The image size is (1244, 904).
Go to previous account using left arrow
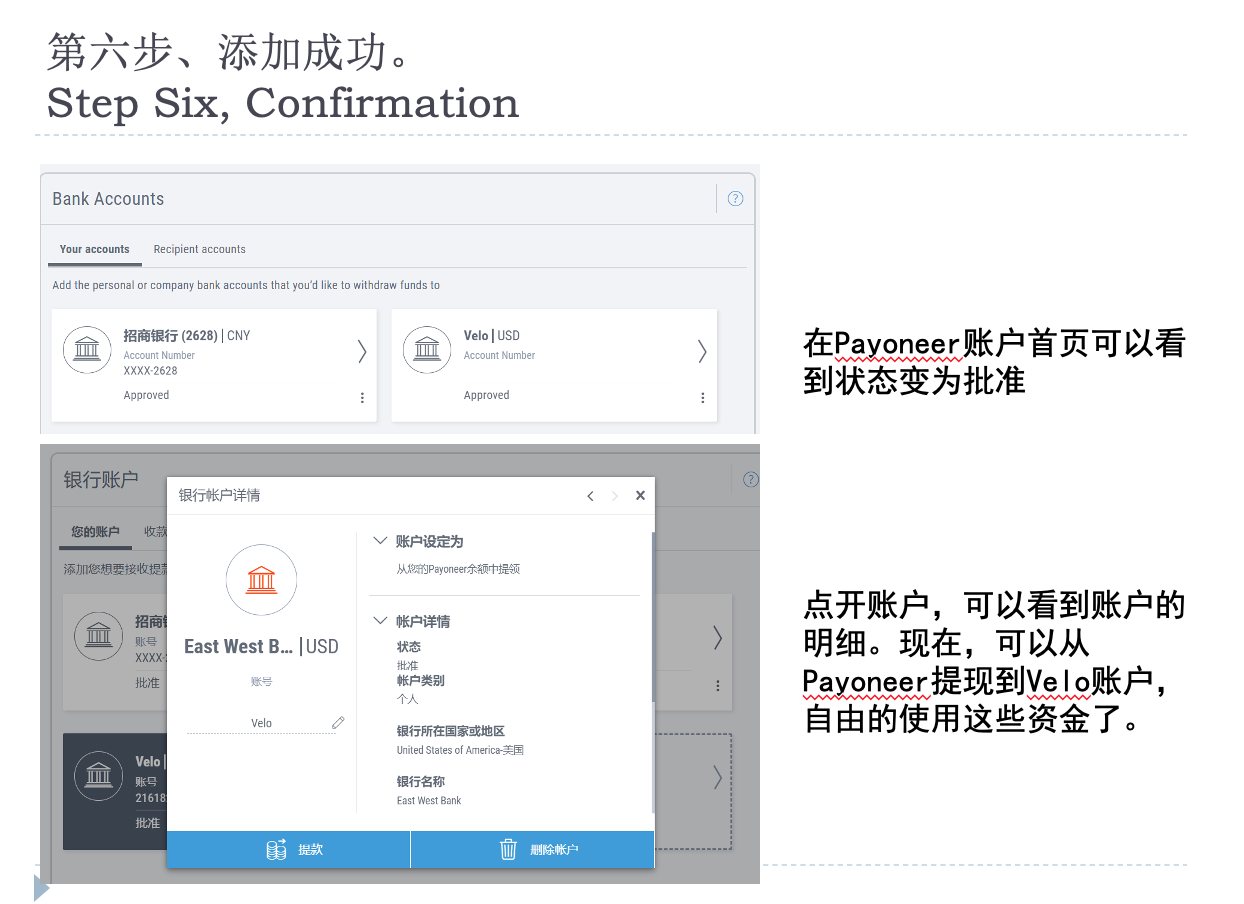(x=590, y=496)
